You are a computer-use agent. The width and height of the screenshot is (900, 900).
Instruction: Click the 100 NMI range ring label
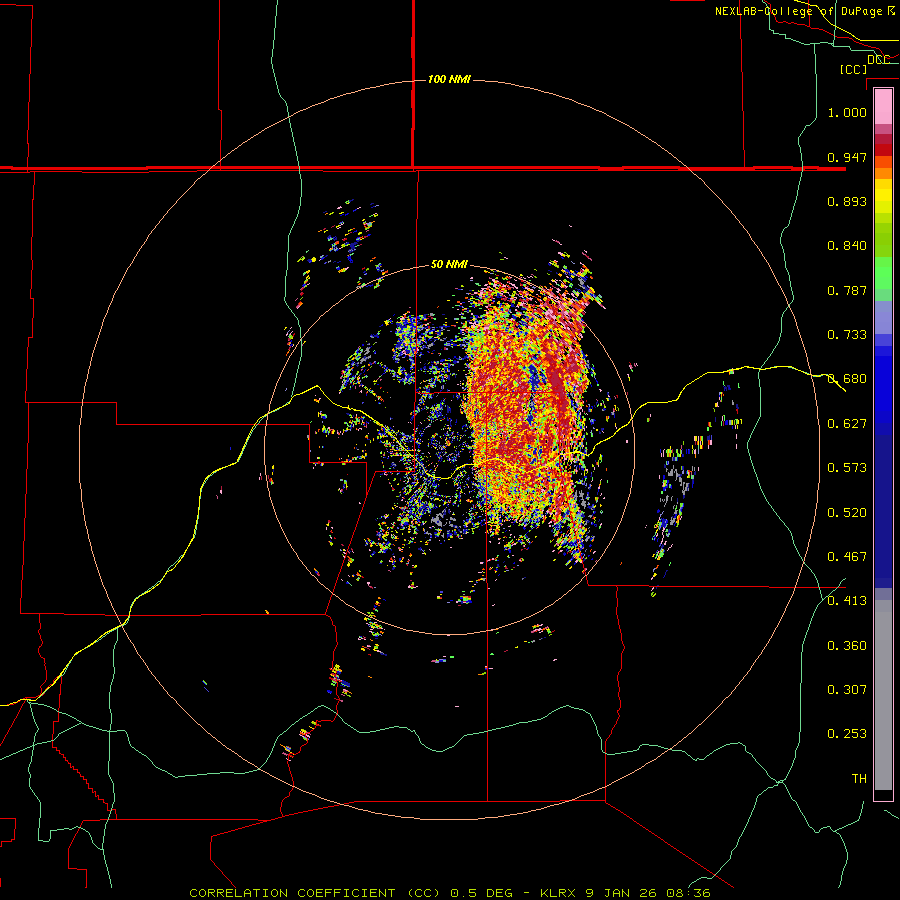coord(449,79)
